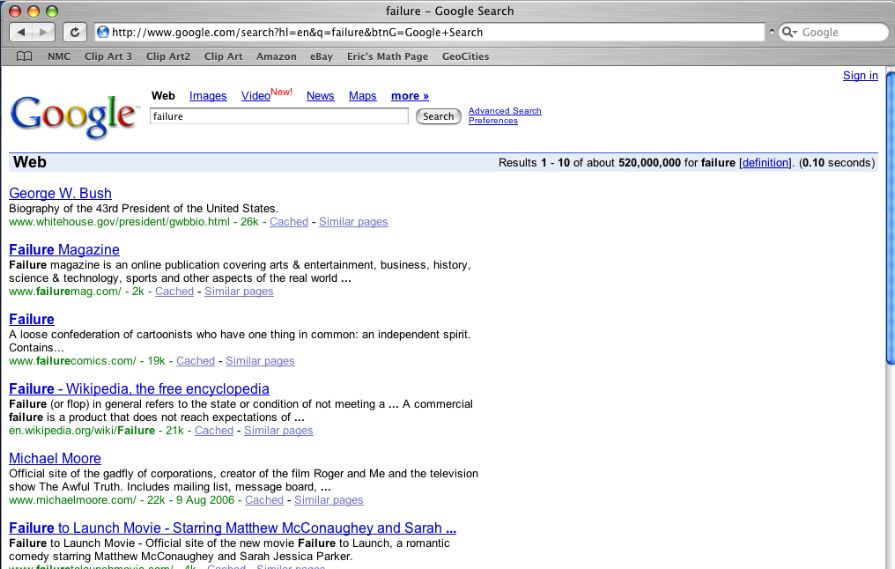895x569 pixels.
Task: Open the Clip Art bookmark
Action: 223,57
